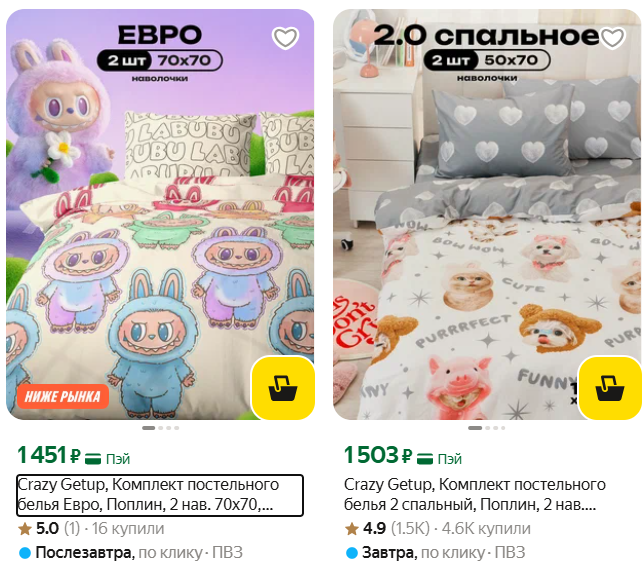The height and width of the screenshot is (567, 643).
Task: Add the 1503 ₽ bedding set to cart
Action: 609,388
